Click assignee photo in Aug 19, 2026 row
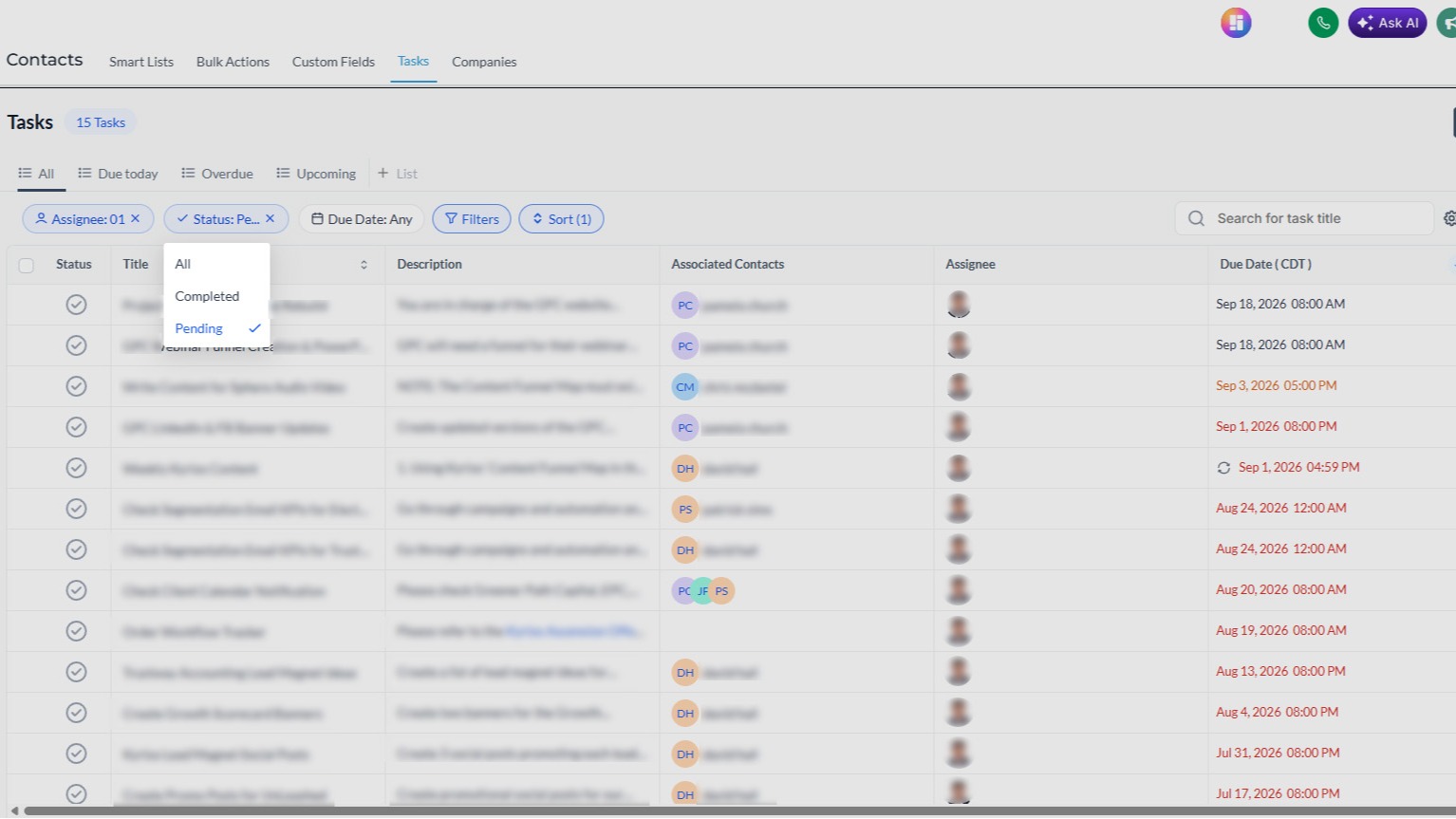Viewport: 1456px width, 819px height. (x=959, y=631)
